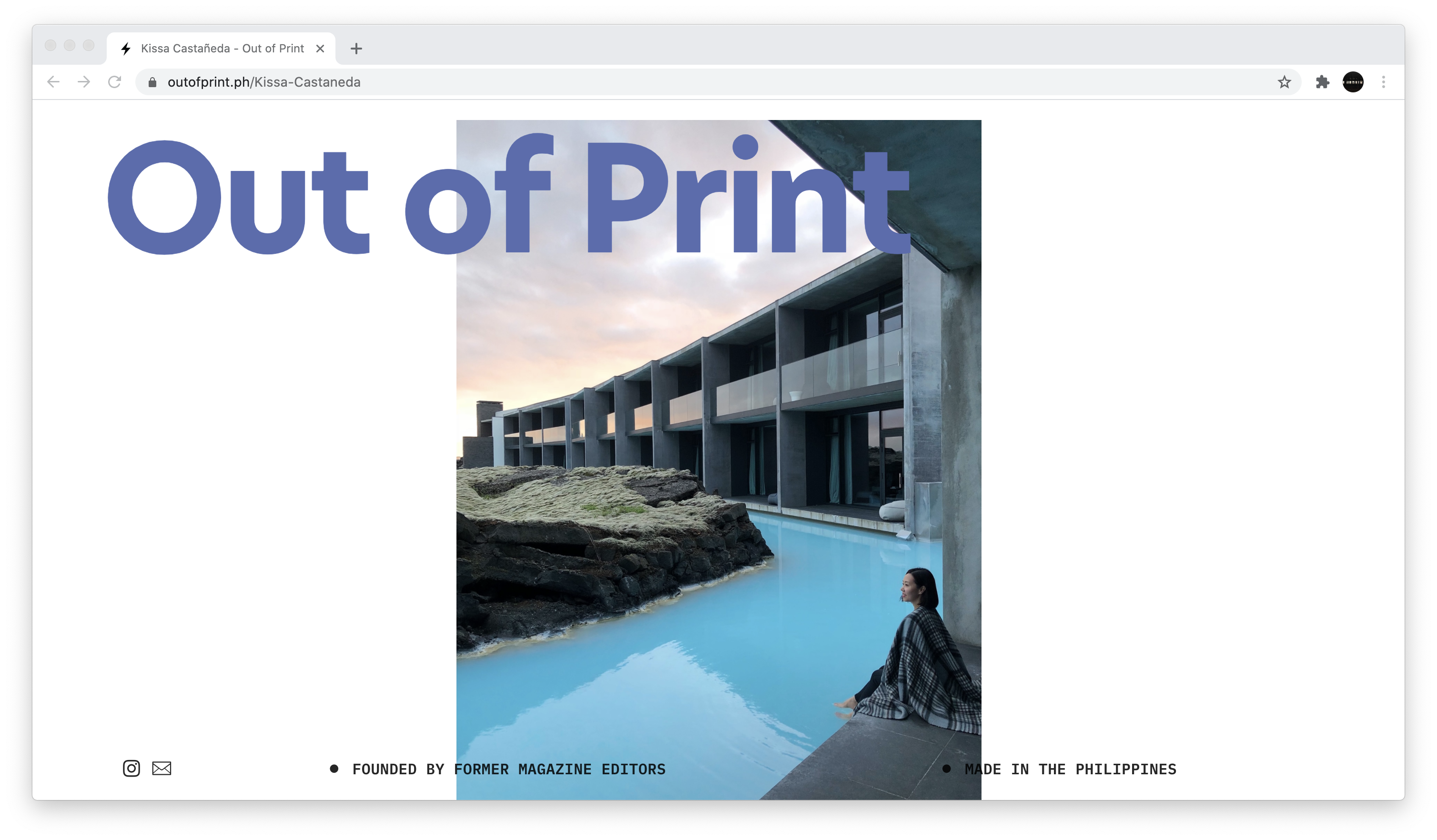This screenshot has width=1437, height=840.
Task: Click the browser back arrow
Action: pos(53,82)
